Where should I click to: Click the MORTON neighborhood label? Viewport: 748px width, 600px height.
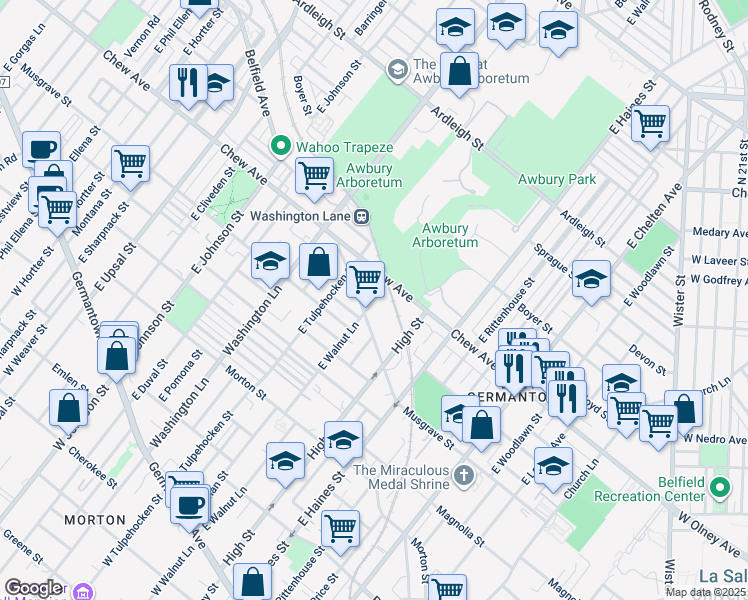click(x=95, y=520)
